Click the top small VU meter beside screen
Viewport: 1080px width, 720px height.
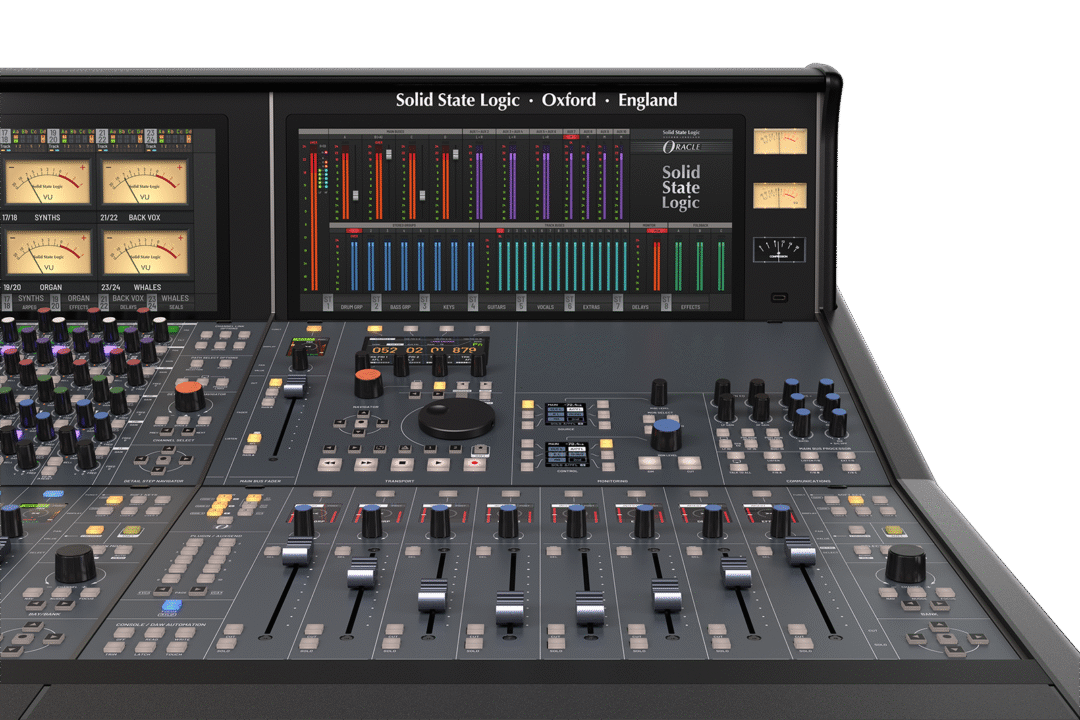click(780, 141)
